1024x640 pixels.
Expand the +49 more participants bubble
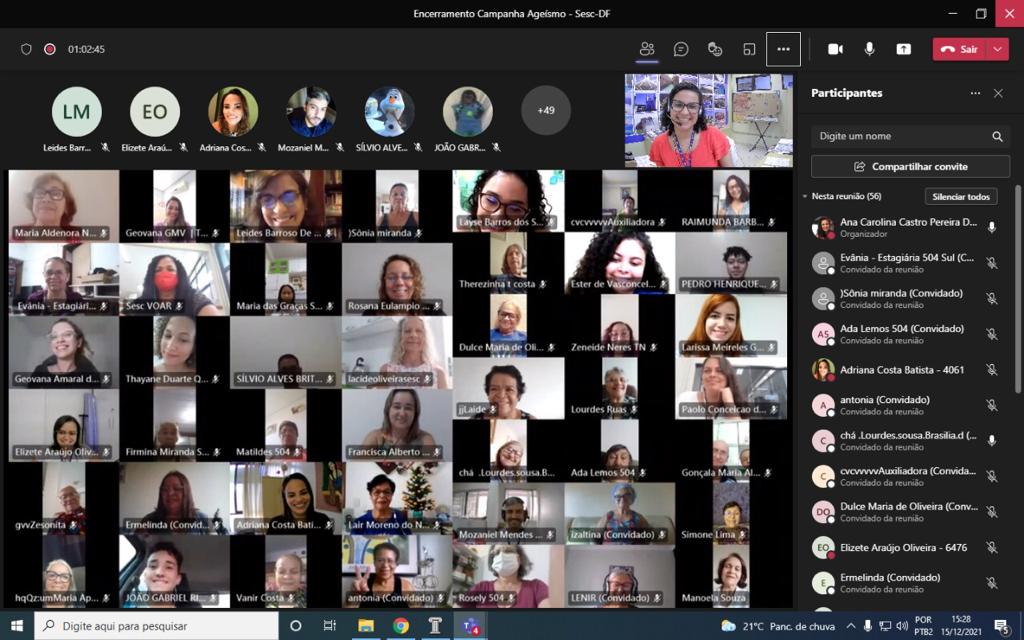click(x=546, y=111)
